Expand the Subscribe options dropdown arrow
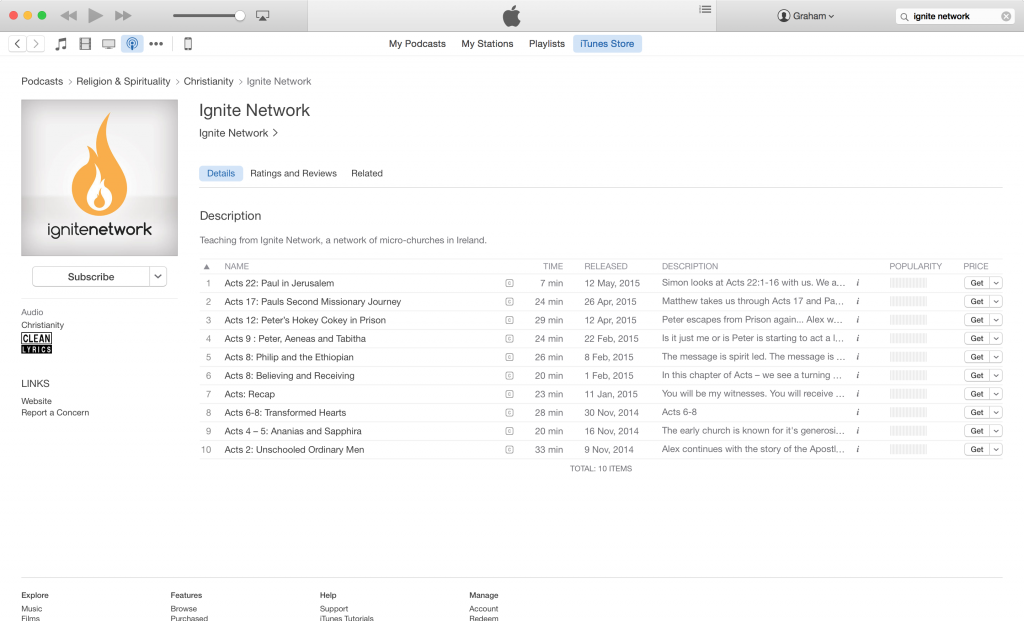 coord(158,277)
